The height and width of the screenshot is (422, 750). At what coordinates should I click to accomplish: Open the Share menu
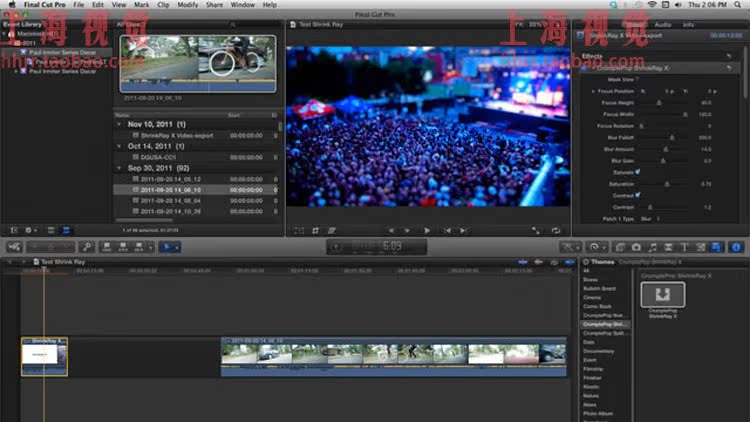coord(214,5)
